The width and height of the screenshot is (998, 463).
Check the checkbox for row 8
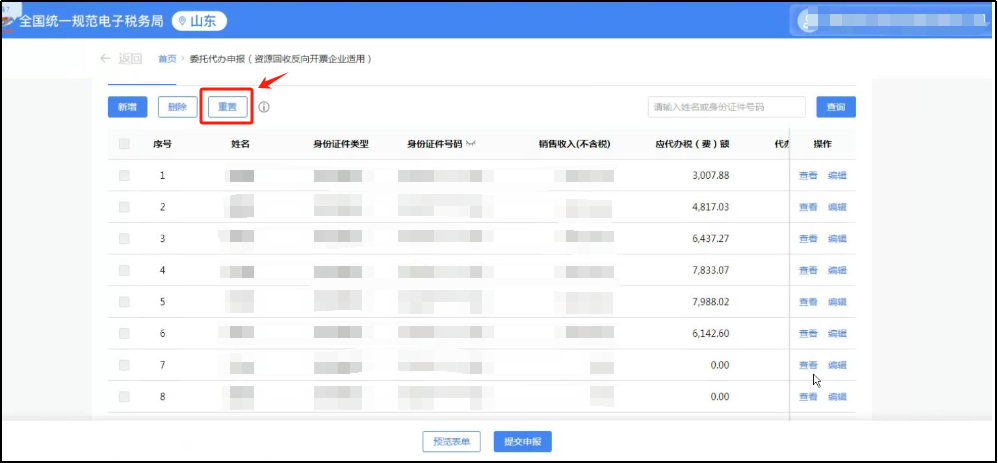coord(124,396)
